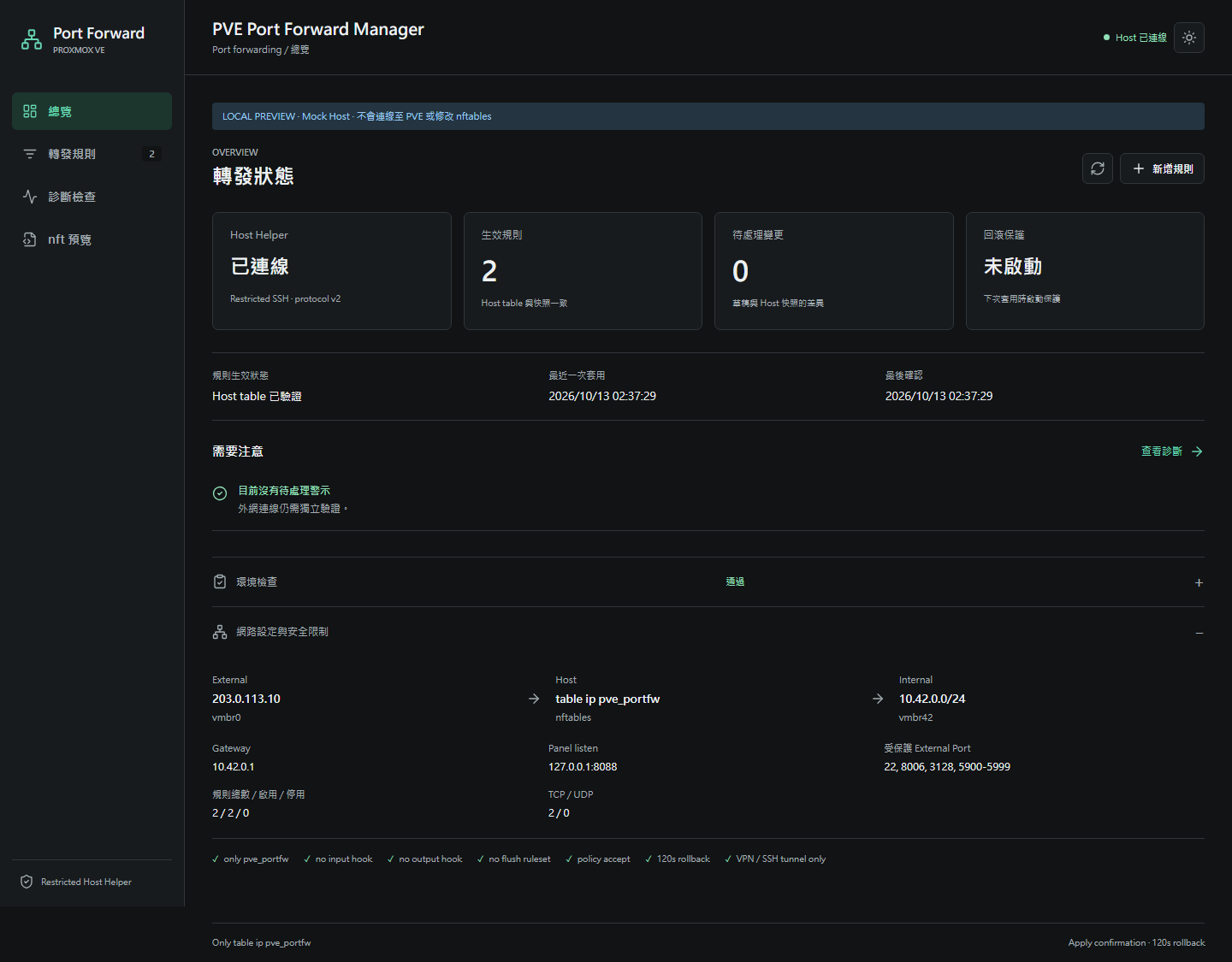
Task: Click the protected ports 22, 8006, 3128, 5900-5999
Action: pos(947,767)
